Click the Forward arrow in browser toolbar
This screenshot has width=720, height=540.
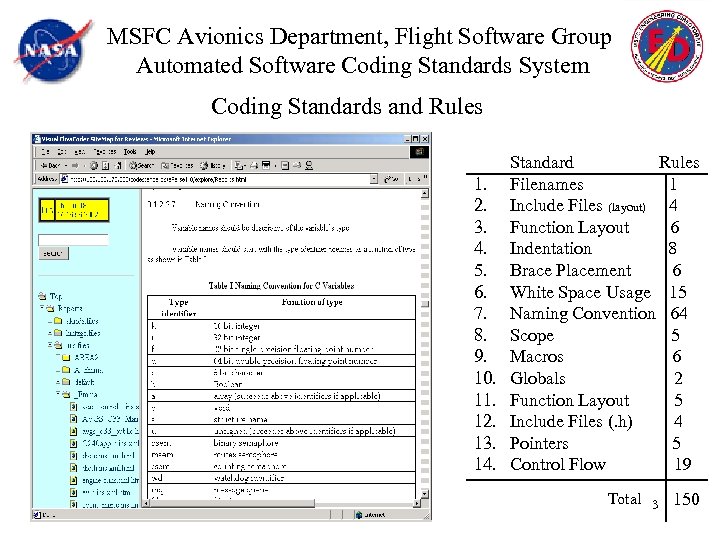click(76, 165)
